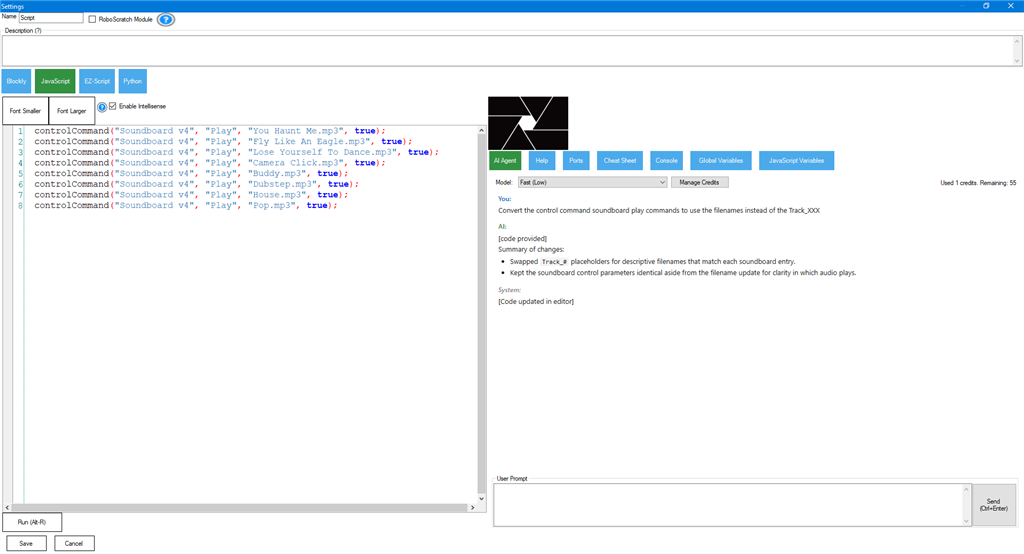Switch to the EZ-Script tab
1024x554 pixels.
click(97, 81)
